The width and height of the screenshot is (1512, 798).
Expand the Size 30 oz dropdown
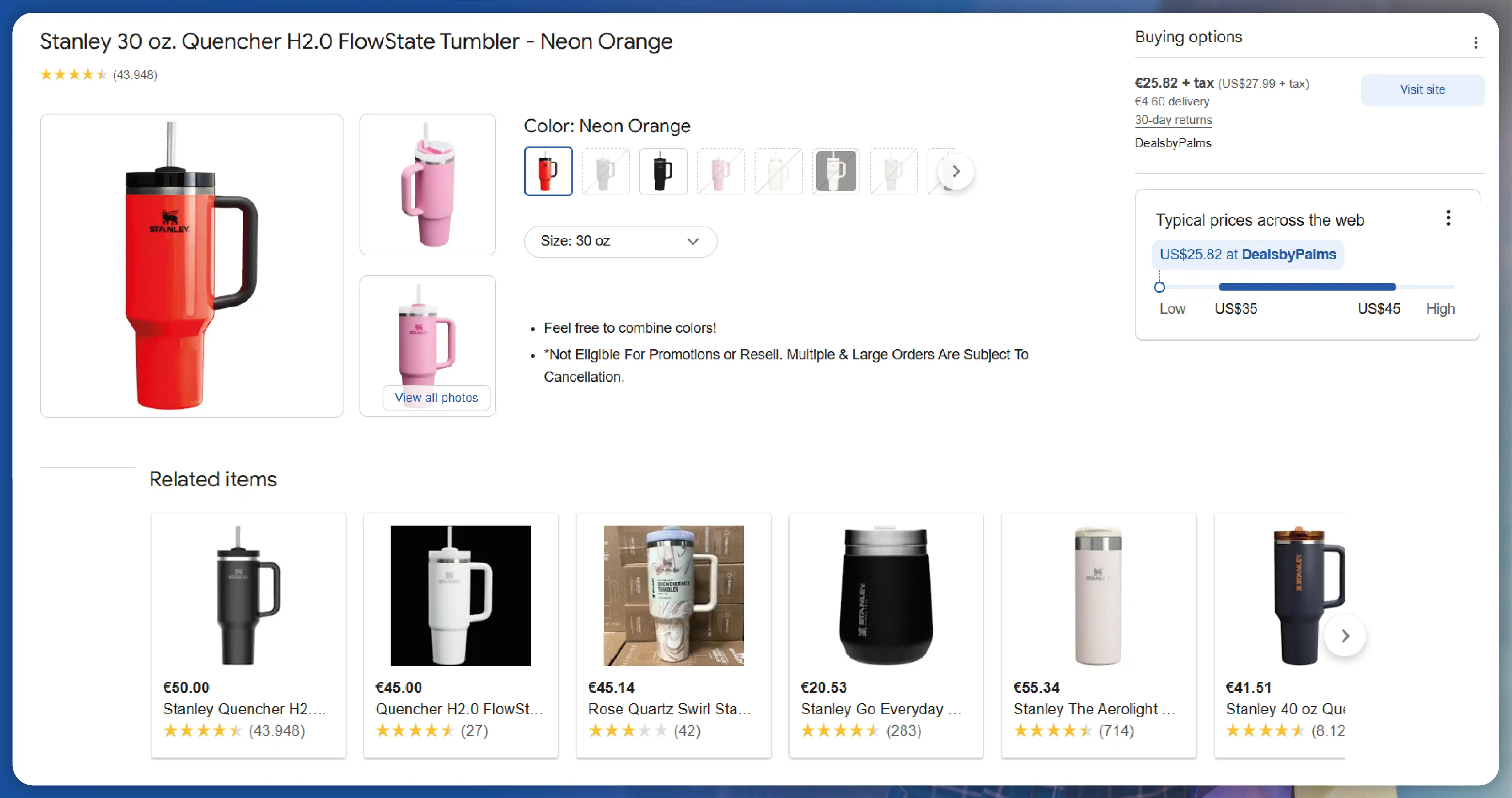619,241
